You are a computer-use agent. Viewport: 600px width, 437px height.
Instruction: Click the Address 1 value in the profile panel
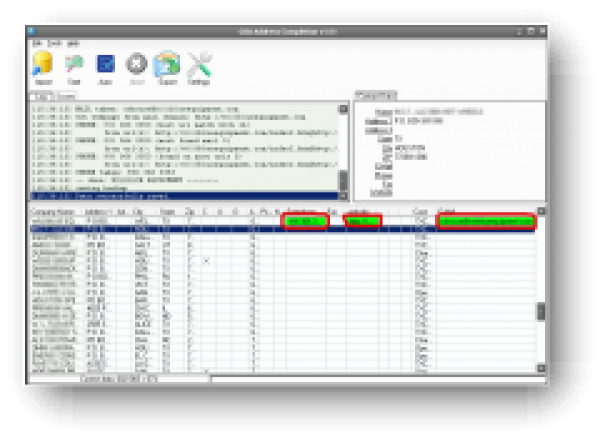click(x=419, y=121)
